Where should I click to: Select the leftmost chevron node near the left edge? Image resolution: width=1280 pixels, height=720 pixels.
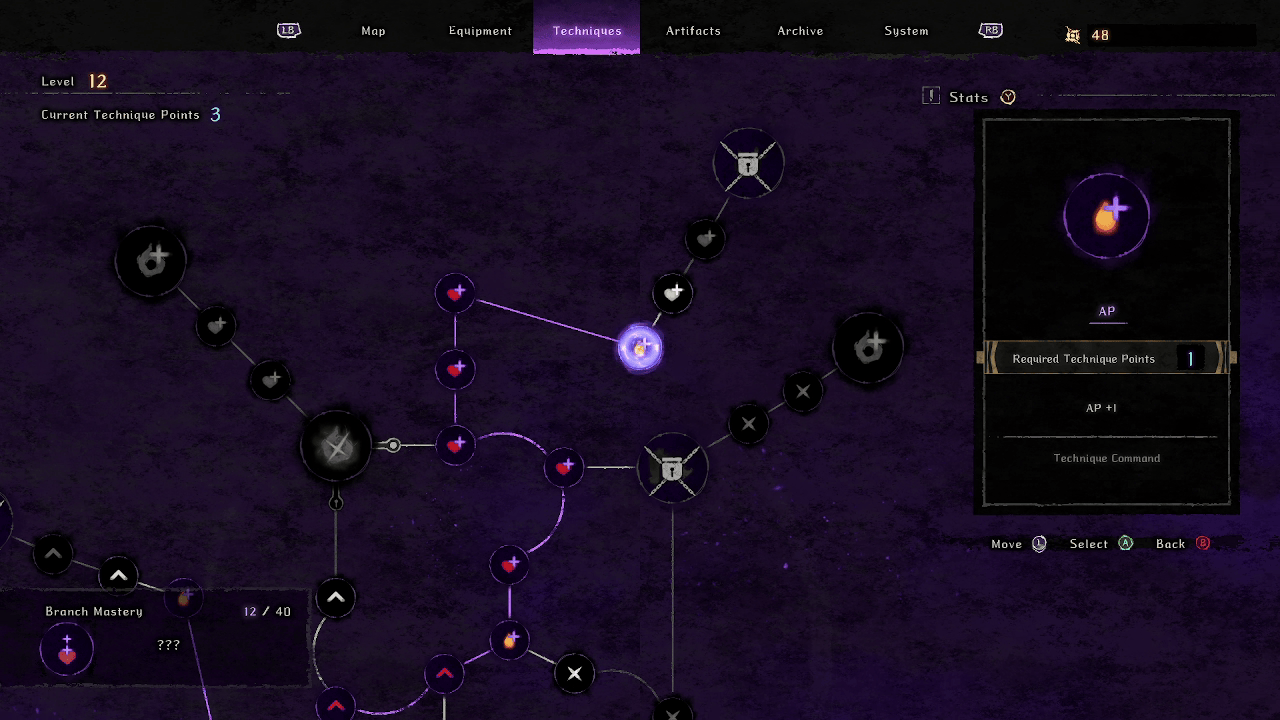click(x=53, y=553)
